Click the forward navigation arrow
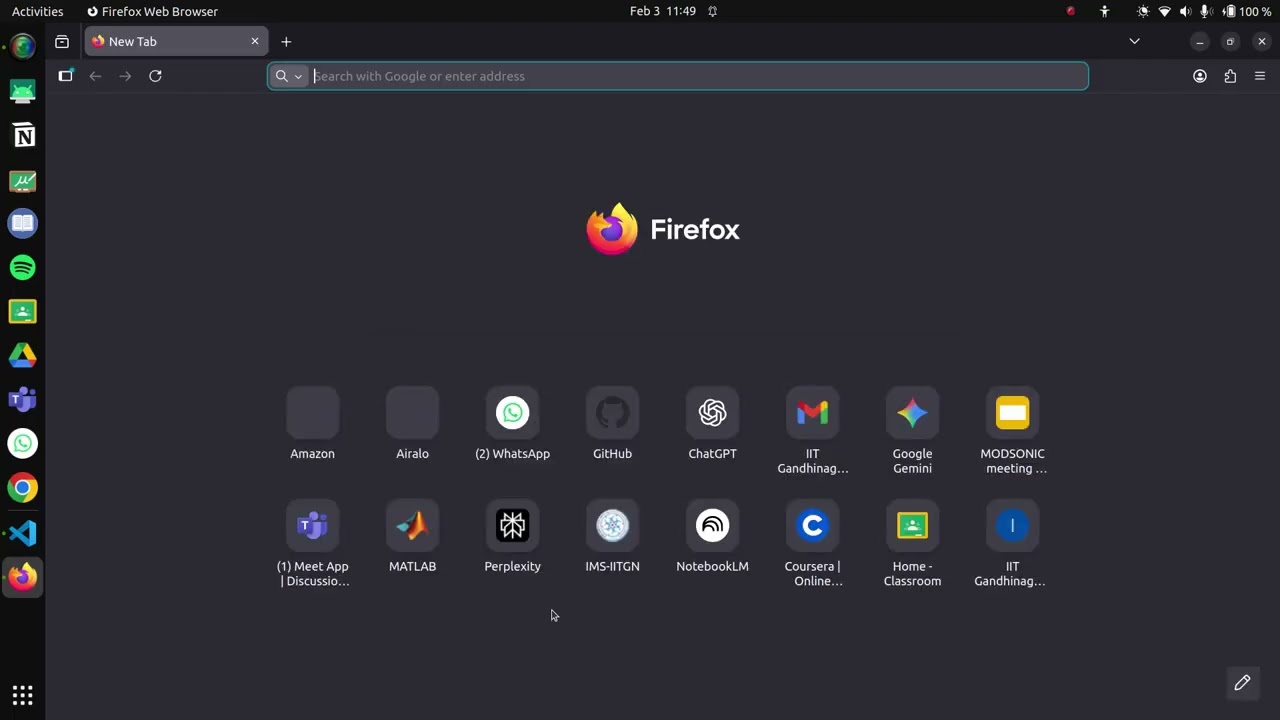The width and height of the screenshot is (1280, 720). pyautogui.click(x=125, y=76)
